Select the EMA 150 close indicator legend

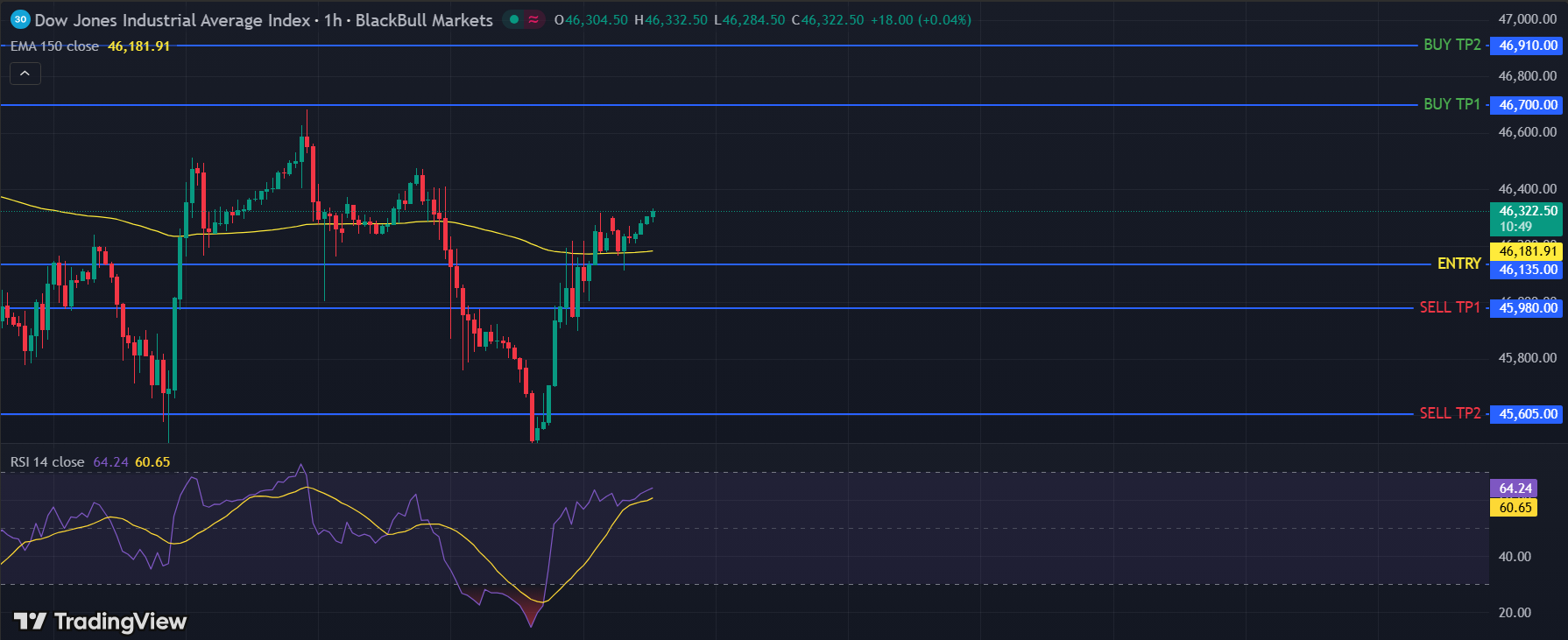click(x=54, y=46)
